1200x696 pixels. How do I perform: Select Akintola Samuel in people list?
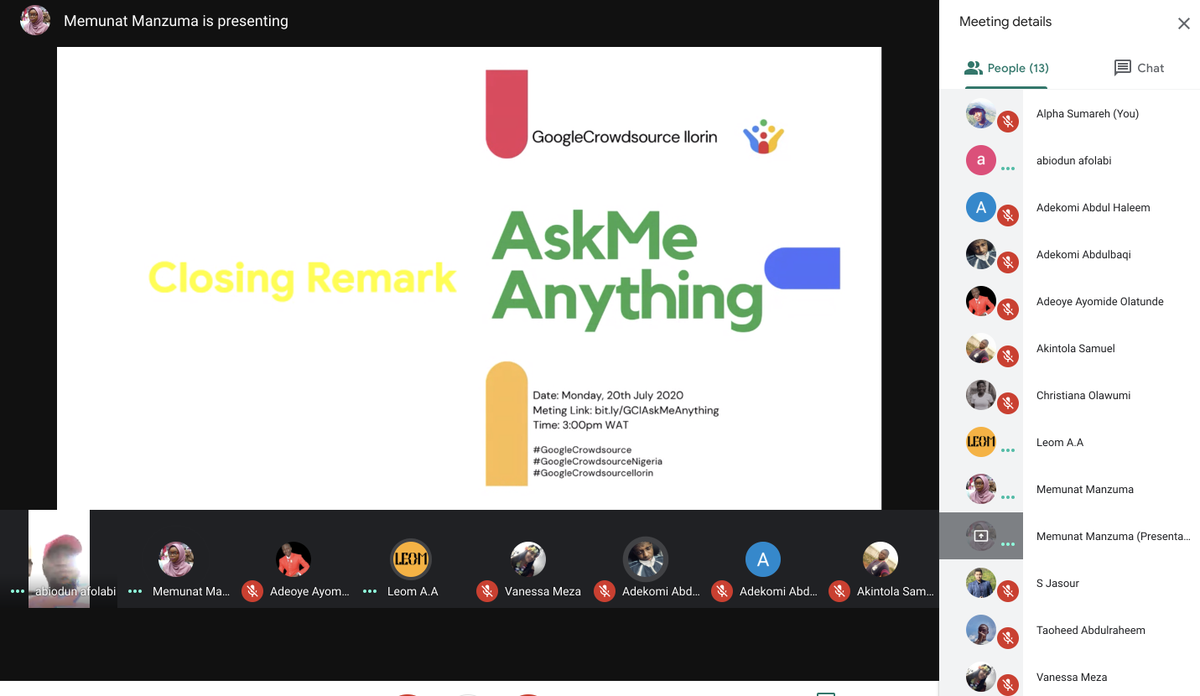click(x=1075, y=349)
